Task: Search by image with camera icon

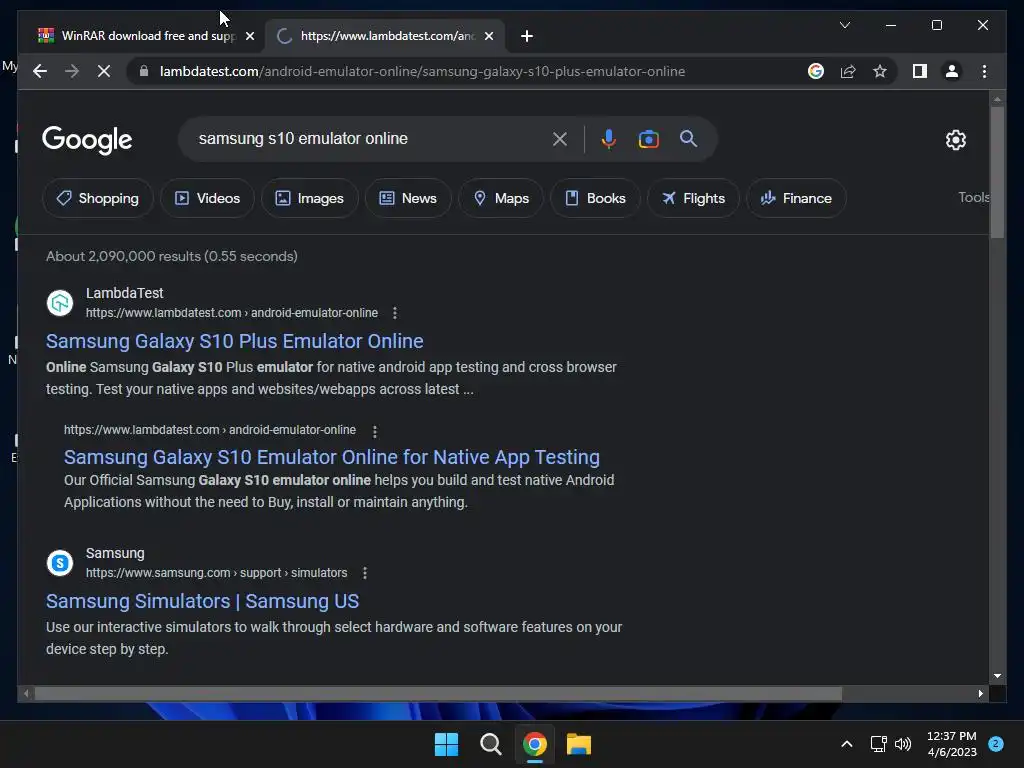Action: tap(648, 139)
